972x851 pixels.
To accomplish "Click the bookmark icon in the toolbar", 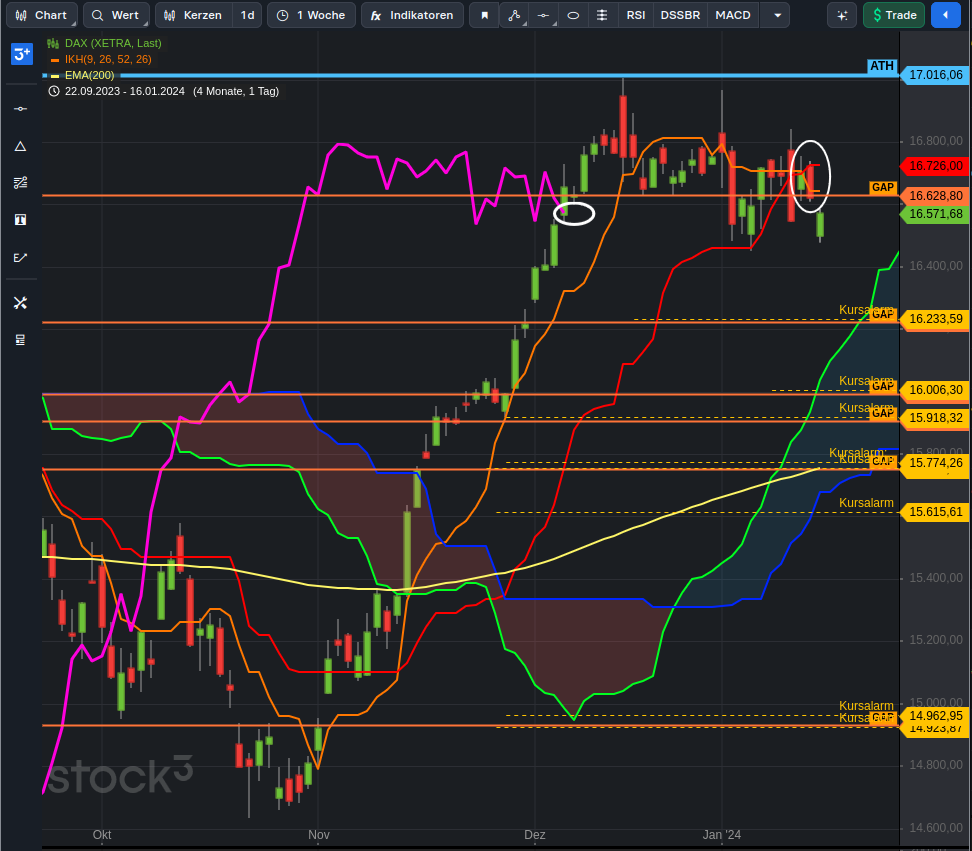I will pyautogui.click(x=484, y=15).
